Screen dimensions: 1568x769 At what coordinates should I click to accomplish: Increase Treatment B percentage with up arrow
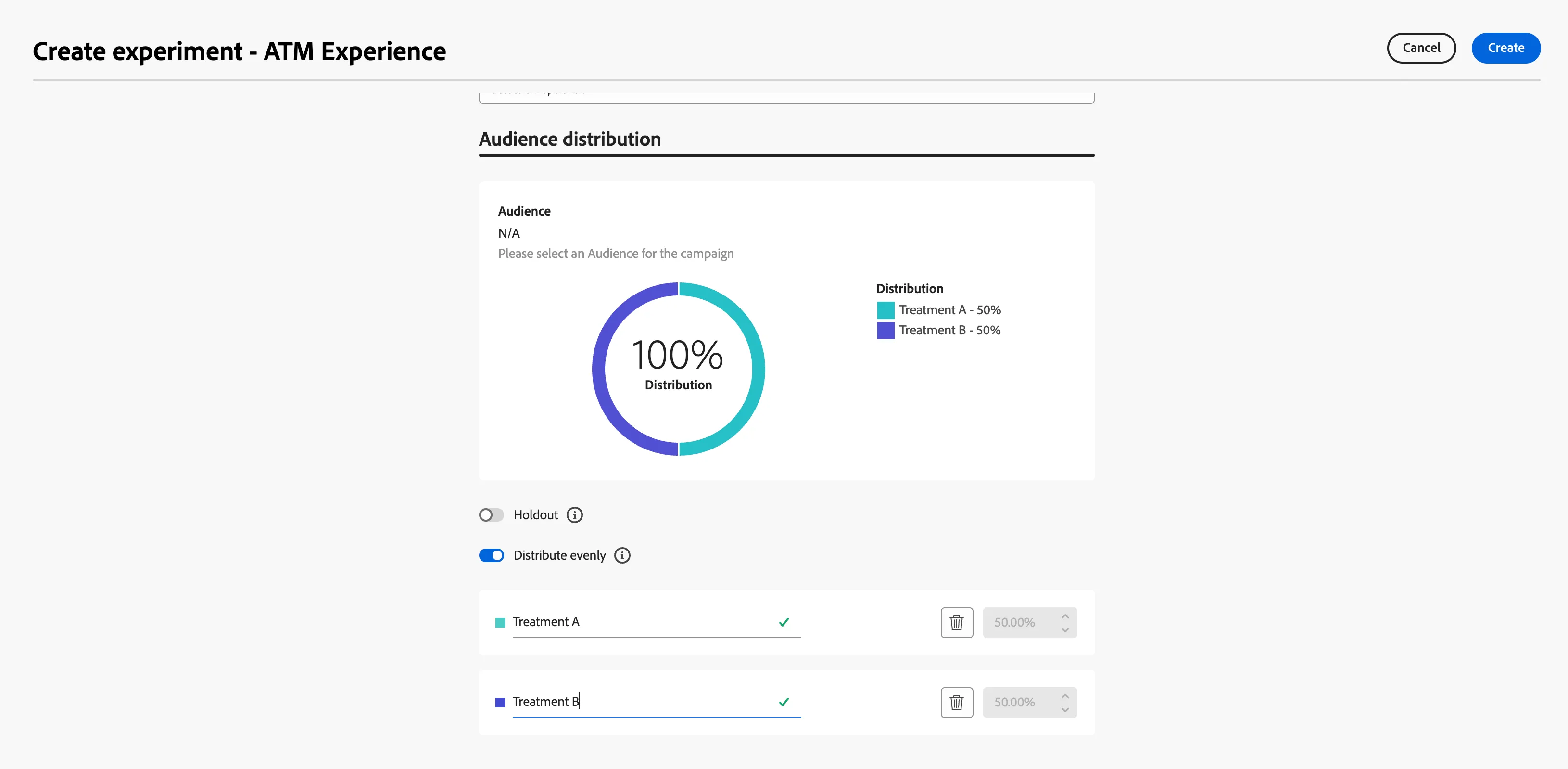(1064, 695)
